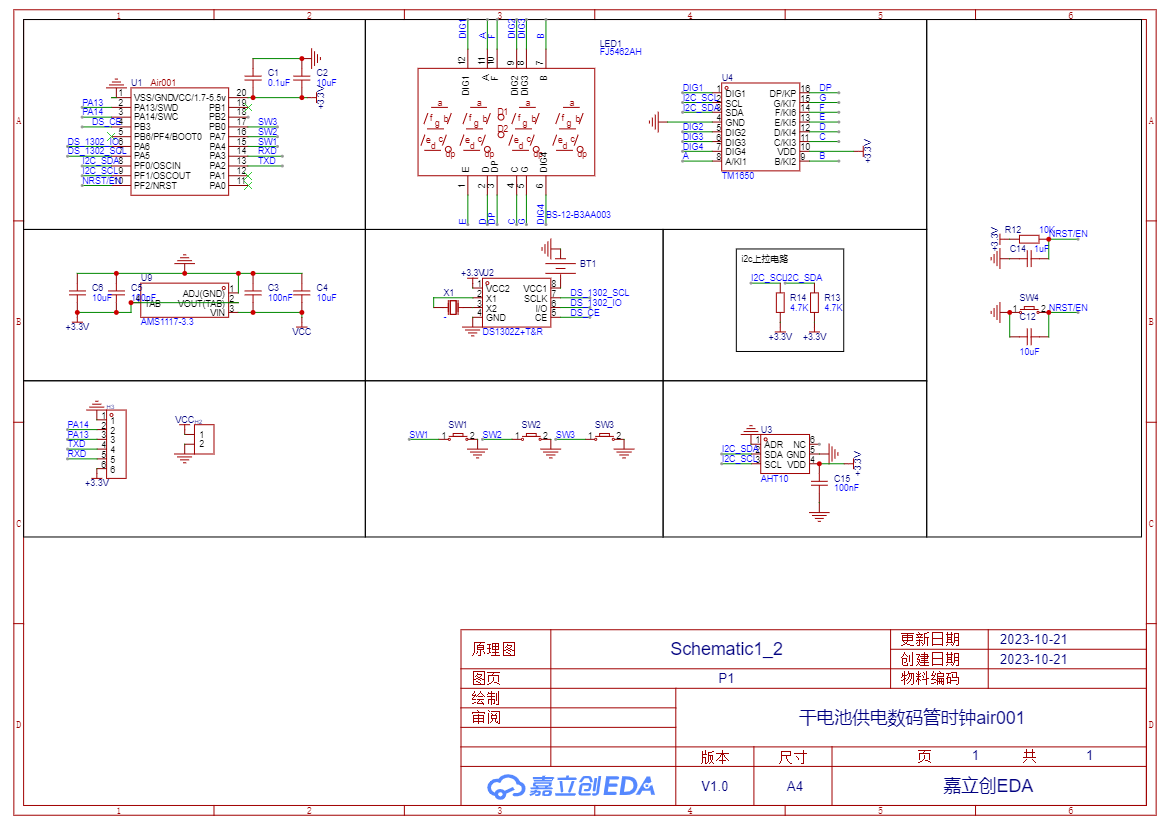This screenshot has height=825, width=1170.
Task: Select the SW2 push button symbol
Action: click(531, 436)
